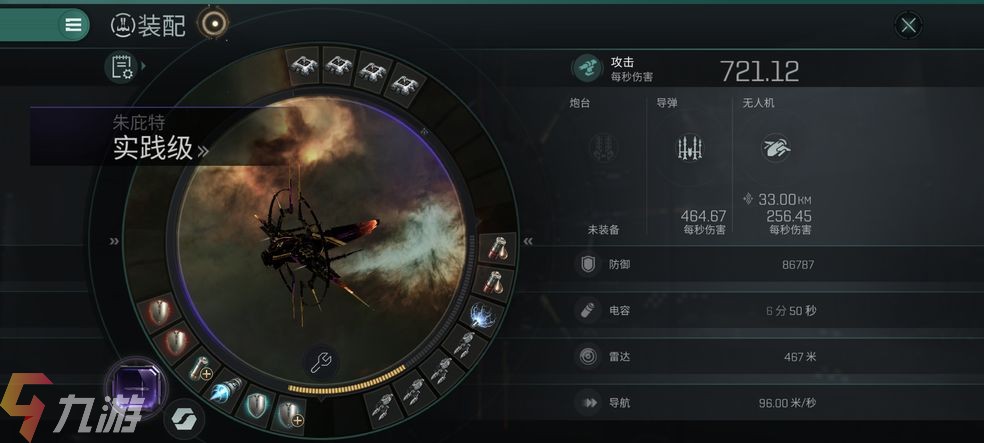This screenshot has width=984, height=443.
Task: Click the yellow power gauge bar
Action: [x=348, y=383]
